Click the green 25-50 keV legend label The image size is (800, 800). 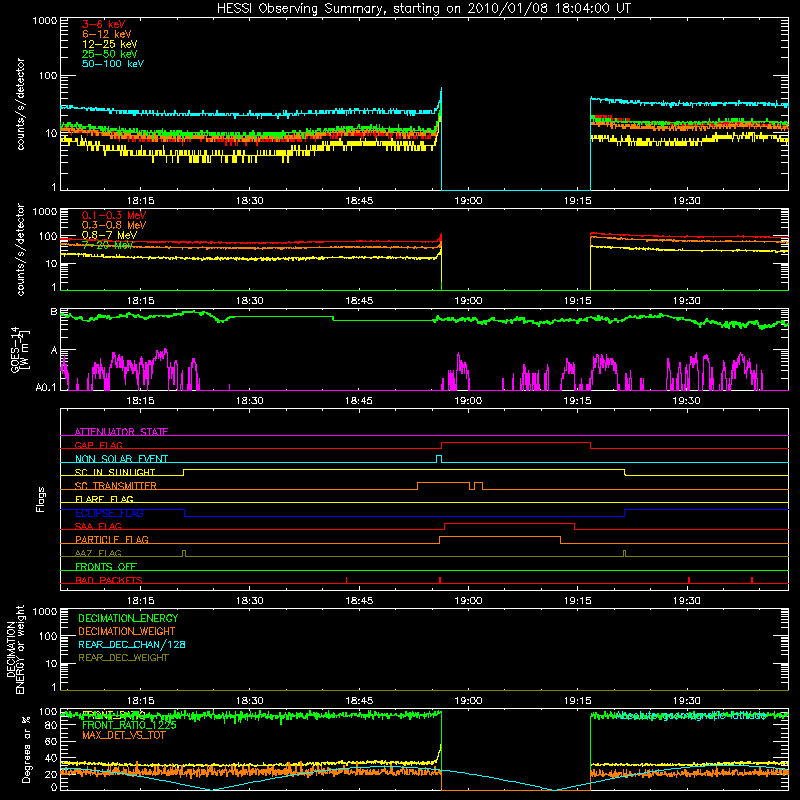[x=110, y=54]
